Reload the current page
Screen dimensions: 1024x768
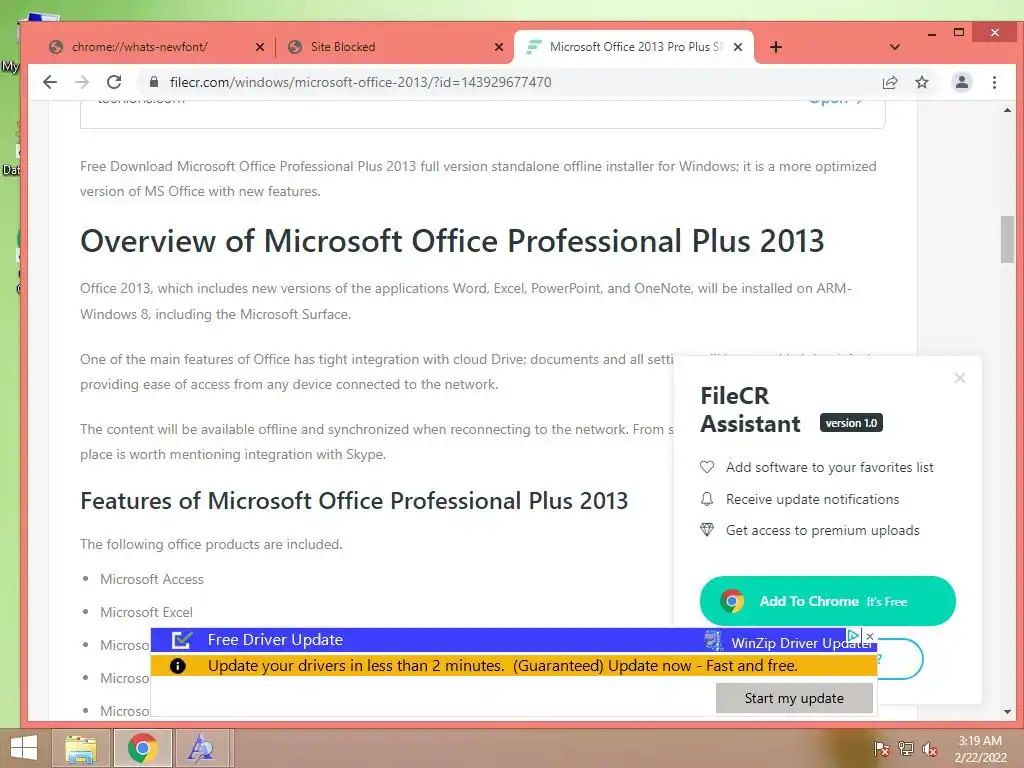(x=114, y=82)
